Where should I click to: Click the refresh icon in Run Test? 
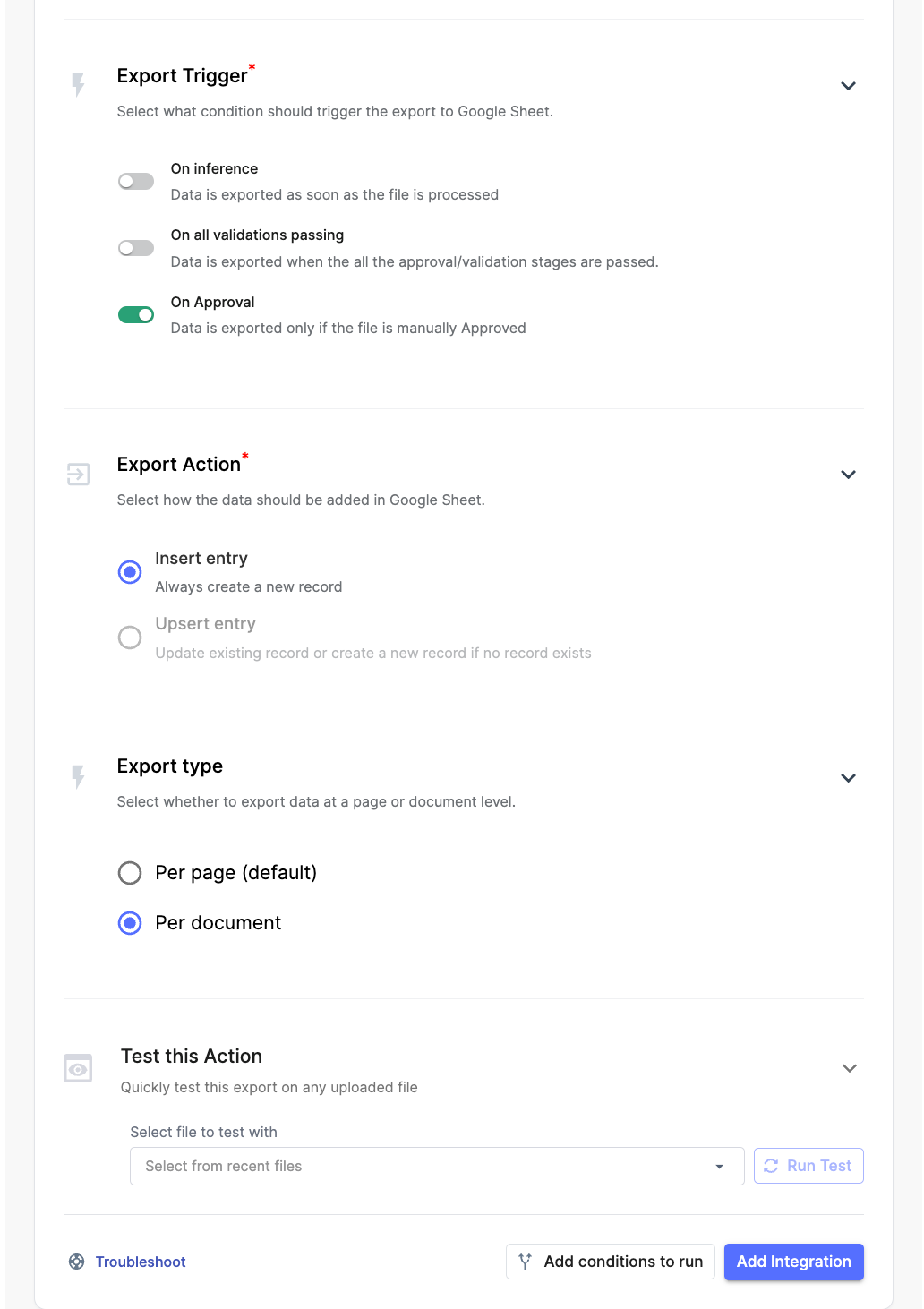pyautogui.click(x=771, y=1166)
